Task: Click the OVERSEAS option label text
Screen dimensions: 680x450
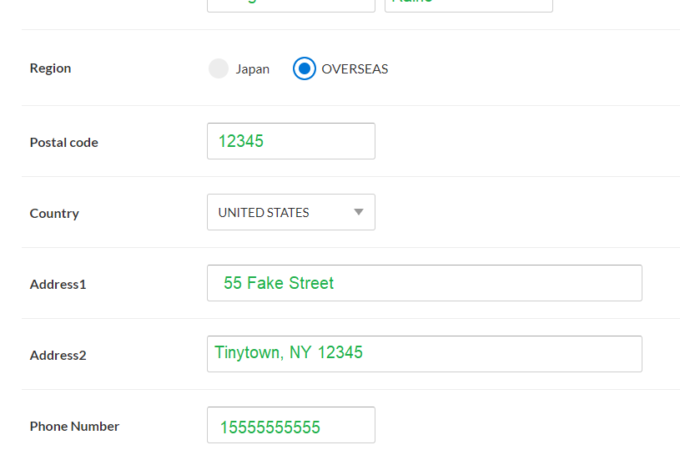Action: 354,69
